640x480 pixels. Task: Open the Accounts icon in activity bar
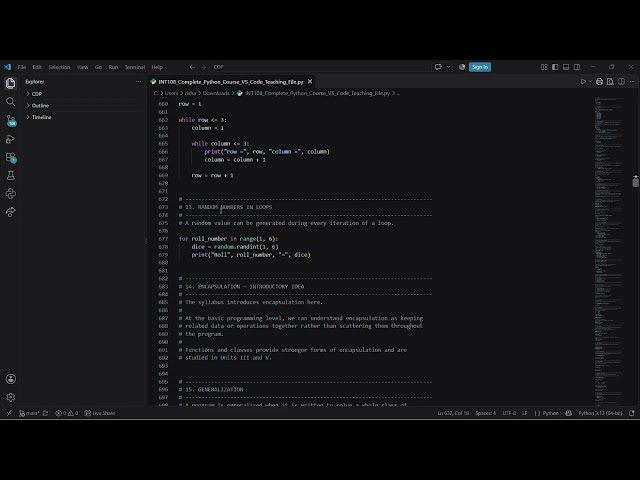tap(11, 379)
